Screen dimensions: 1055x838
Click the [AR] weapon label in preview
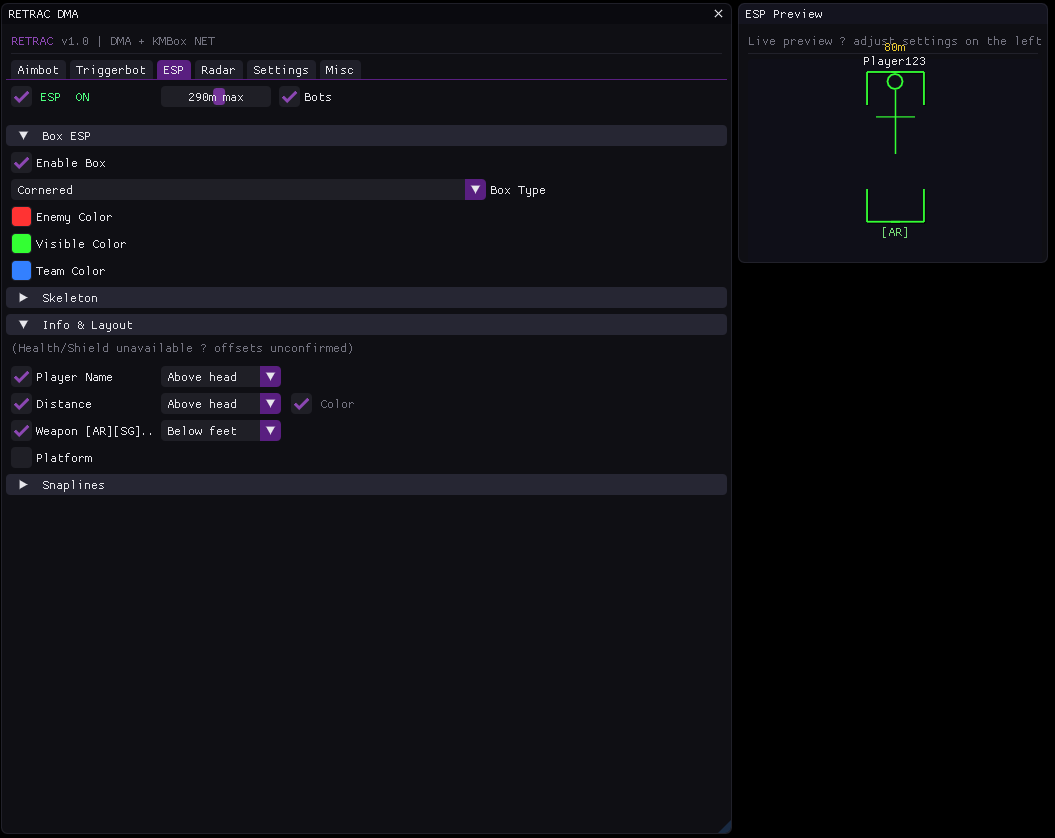(x=895, y=232)
